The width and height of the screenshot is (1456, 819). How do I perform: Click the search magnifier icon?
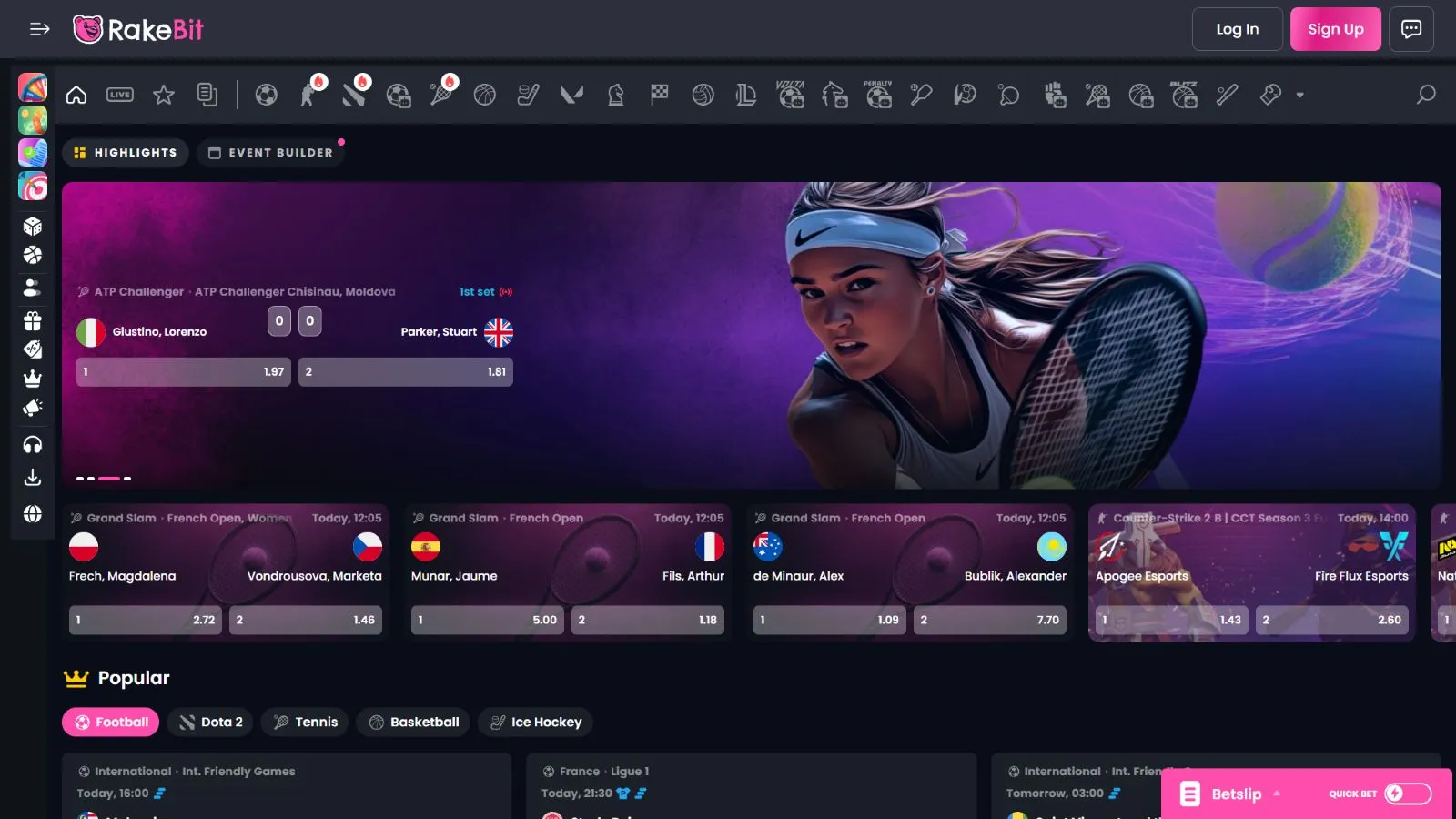[x=1426, y=95]
